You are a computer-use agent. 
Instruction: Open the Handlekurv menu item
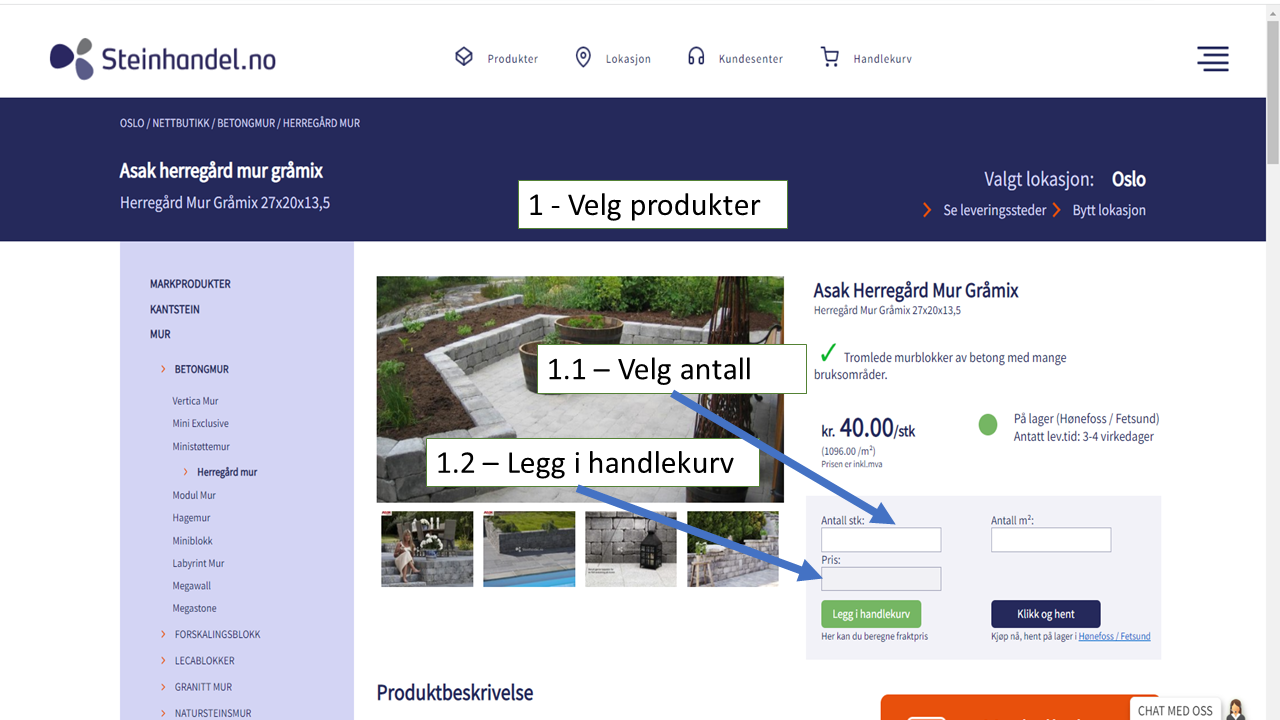(x=882, y=59)
